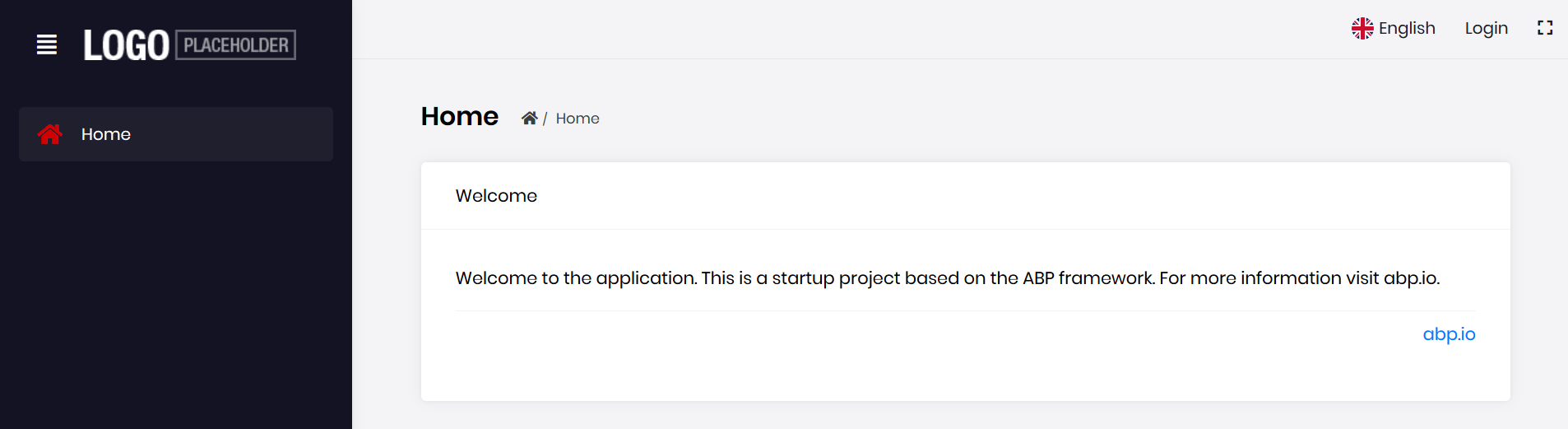Enter fullscreen mode using the corner icon
This screenshot has width=1568, height=429.
(1545, 28)
